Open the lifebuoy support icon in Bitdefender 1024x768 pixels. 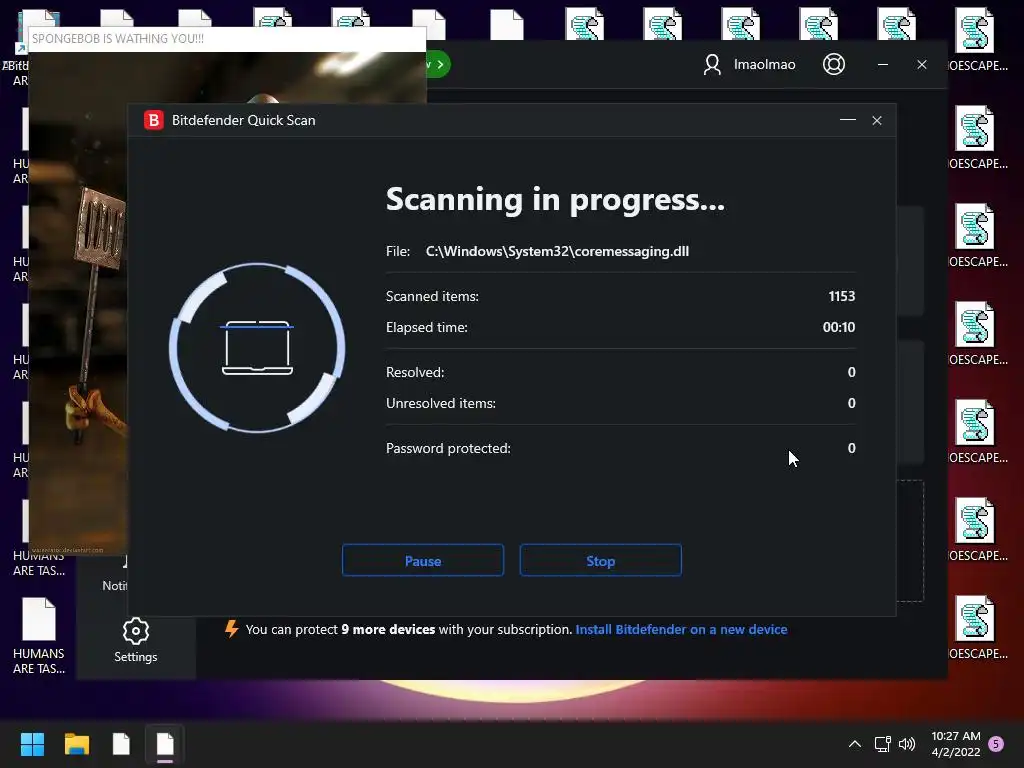[834, 64]
